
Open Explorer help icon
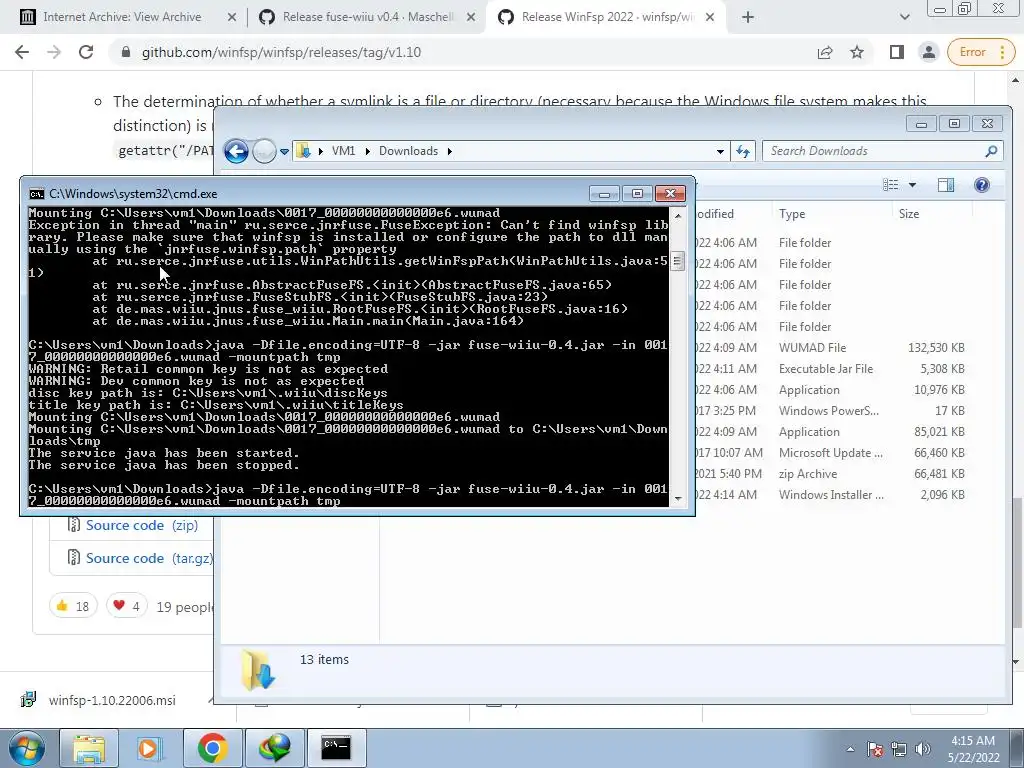(982, 185)
